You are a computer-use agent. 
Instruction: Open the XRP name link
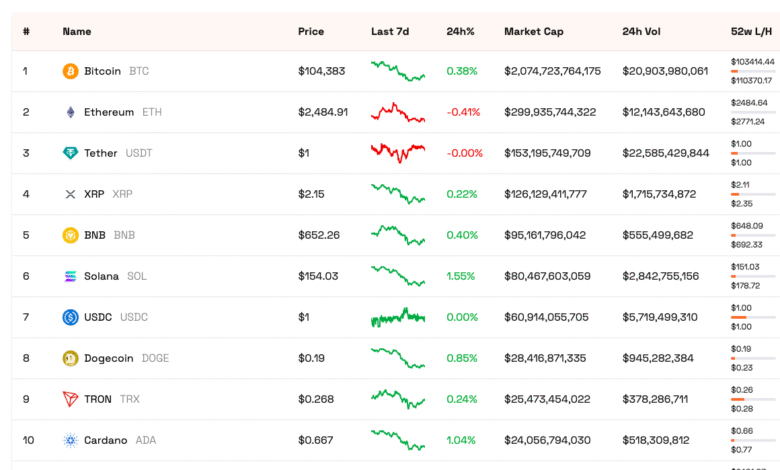click(x=94, y=194)
